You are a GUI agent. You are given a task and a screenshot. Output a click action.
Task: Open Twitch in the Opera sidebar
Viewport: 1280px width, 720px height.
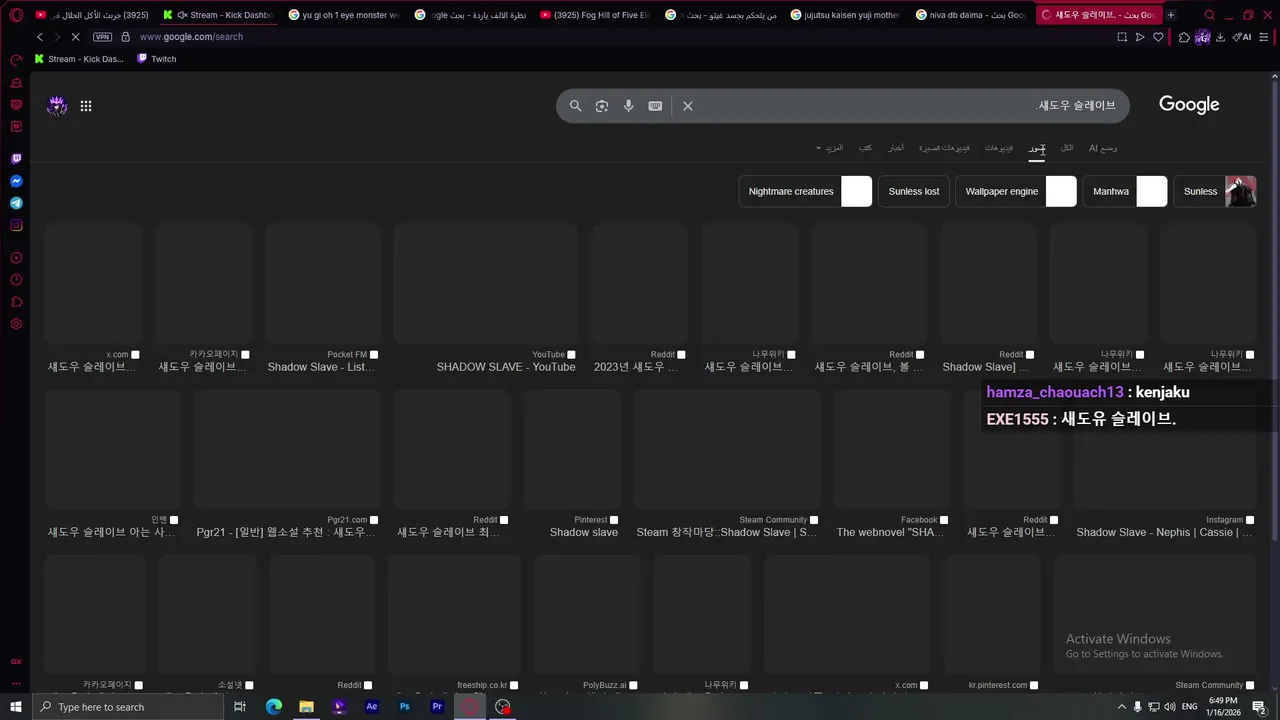(16, 158)
